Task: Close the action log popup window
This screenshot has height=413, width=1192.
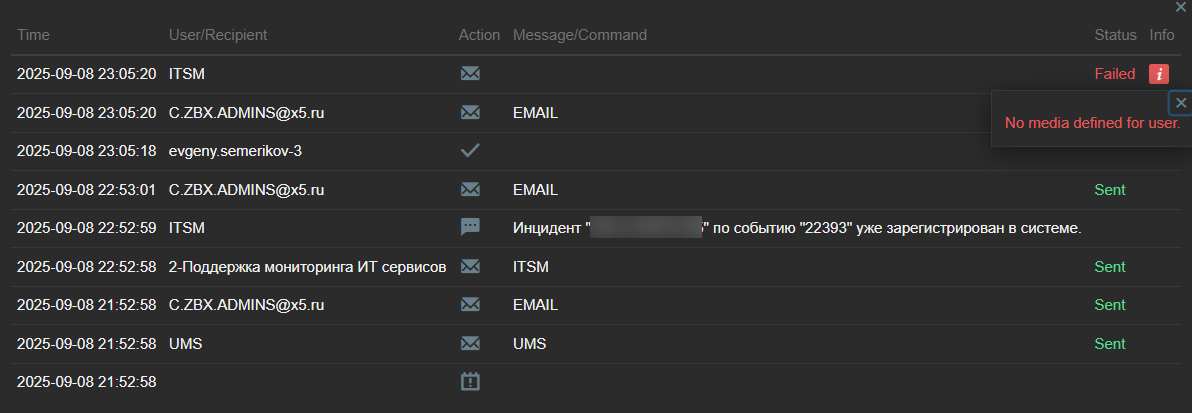Action: point(1181,7)
